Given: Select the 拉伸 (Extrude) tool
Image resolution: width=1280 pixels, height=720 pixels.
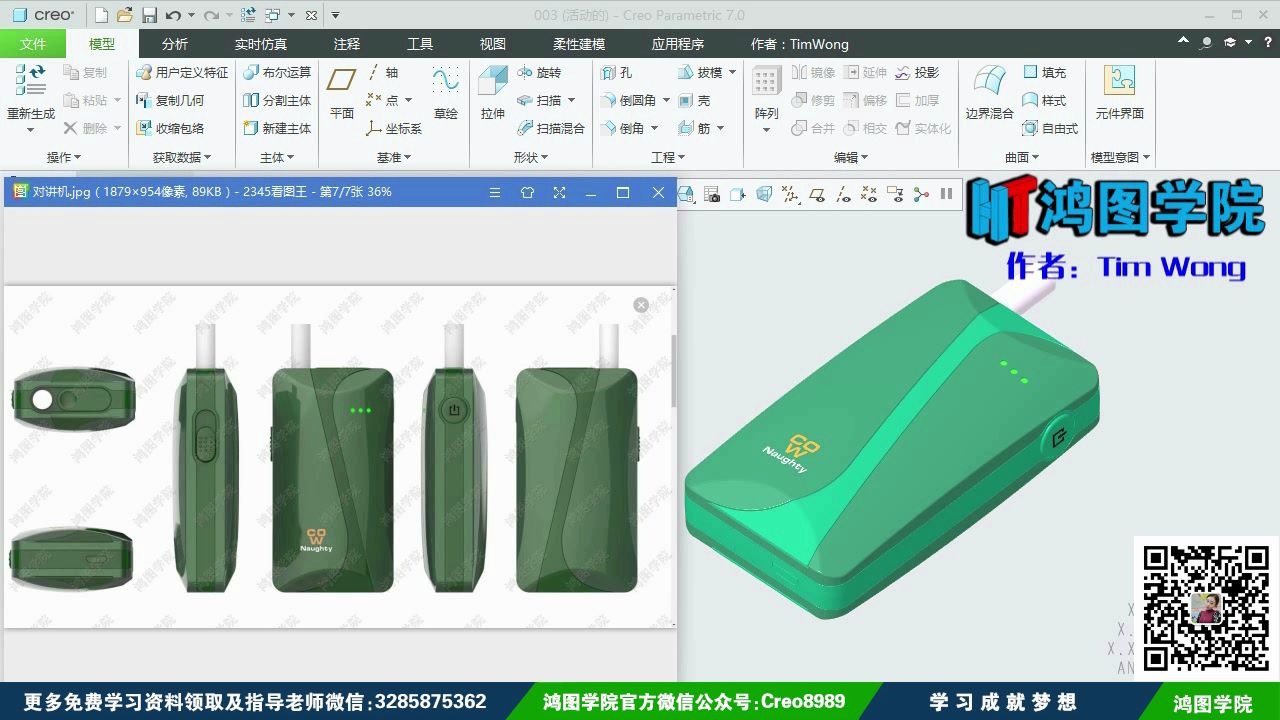Looking at the screenshot, I should pos(493,94).
